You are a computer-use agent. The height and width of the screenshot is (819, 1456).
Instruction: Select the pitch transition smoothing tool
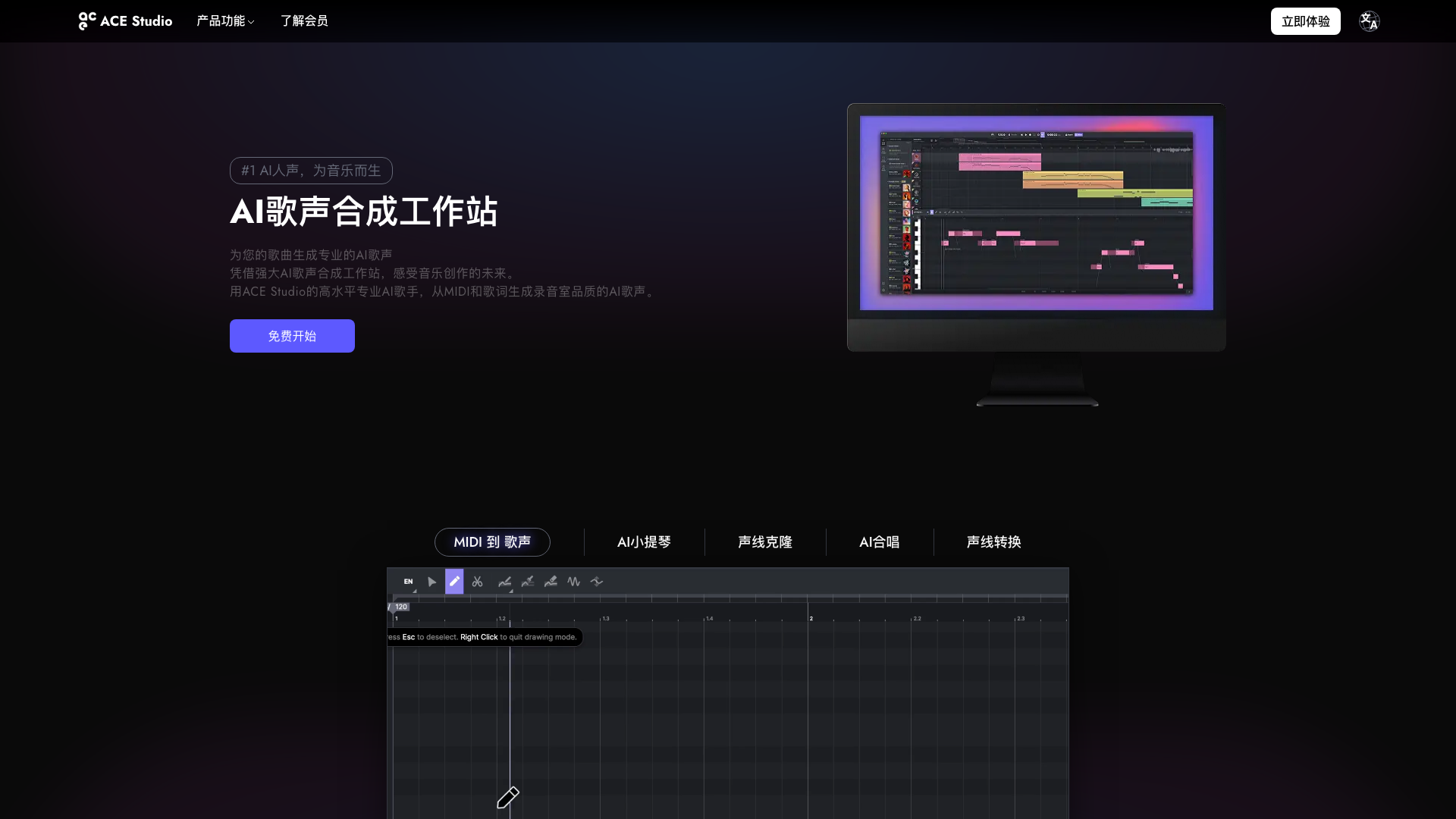597,582
